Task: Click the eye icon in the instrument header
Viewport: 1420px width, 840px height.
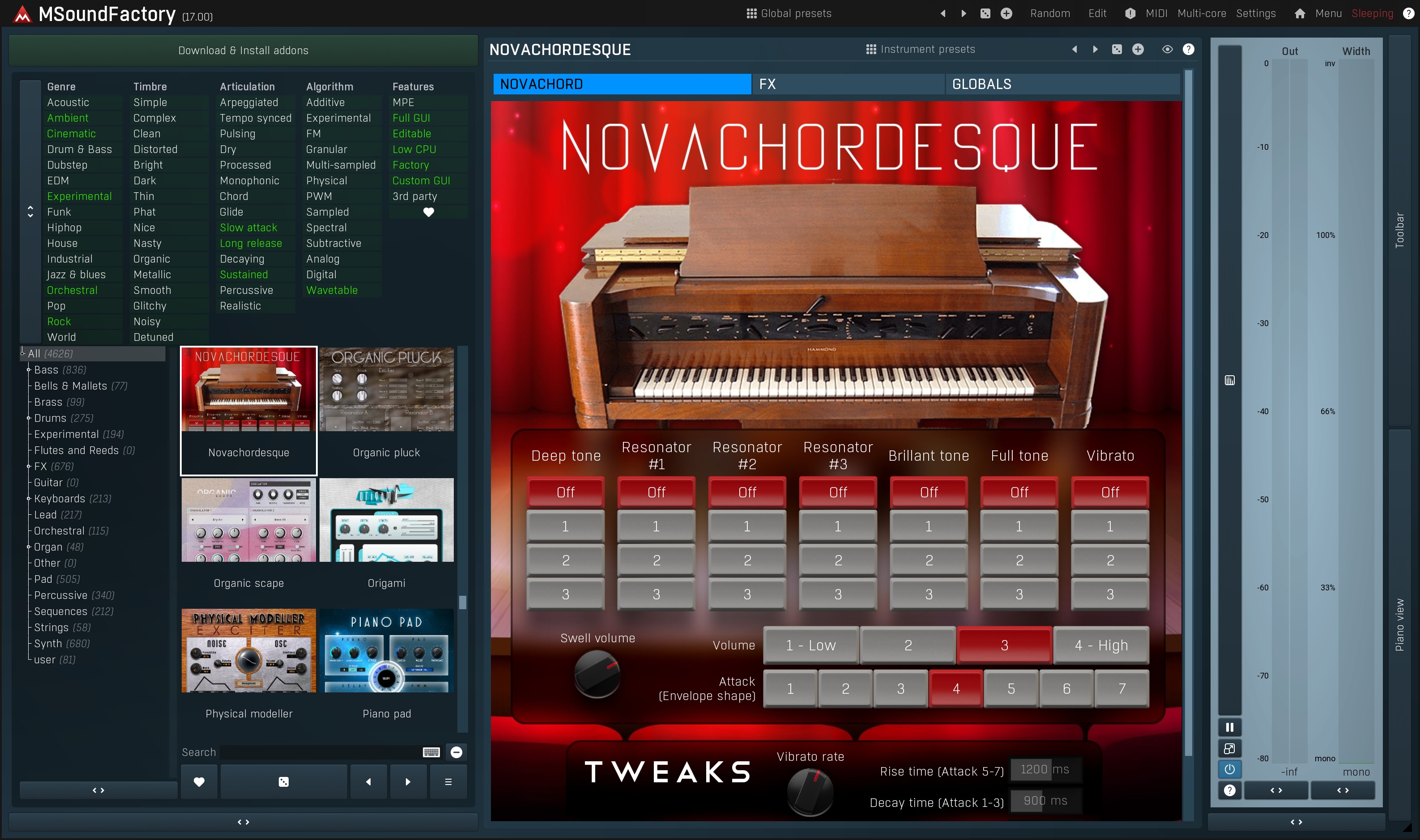Action: point(1167,49)
